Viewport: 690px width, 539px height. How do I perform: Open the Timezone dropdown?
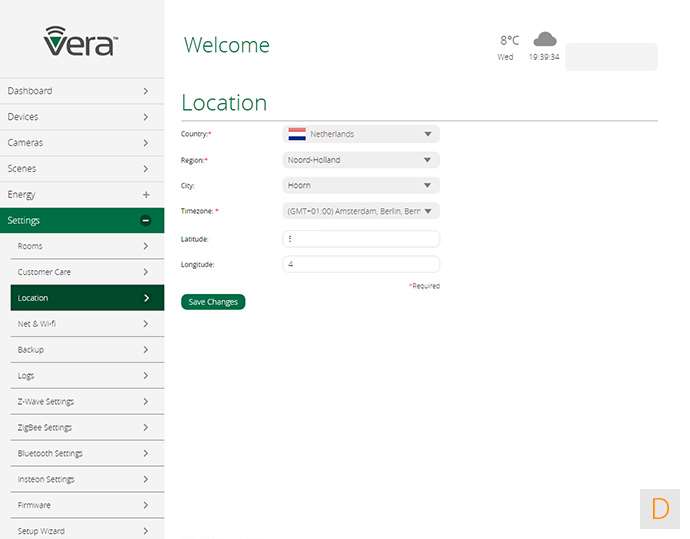(x=361, y=212)
